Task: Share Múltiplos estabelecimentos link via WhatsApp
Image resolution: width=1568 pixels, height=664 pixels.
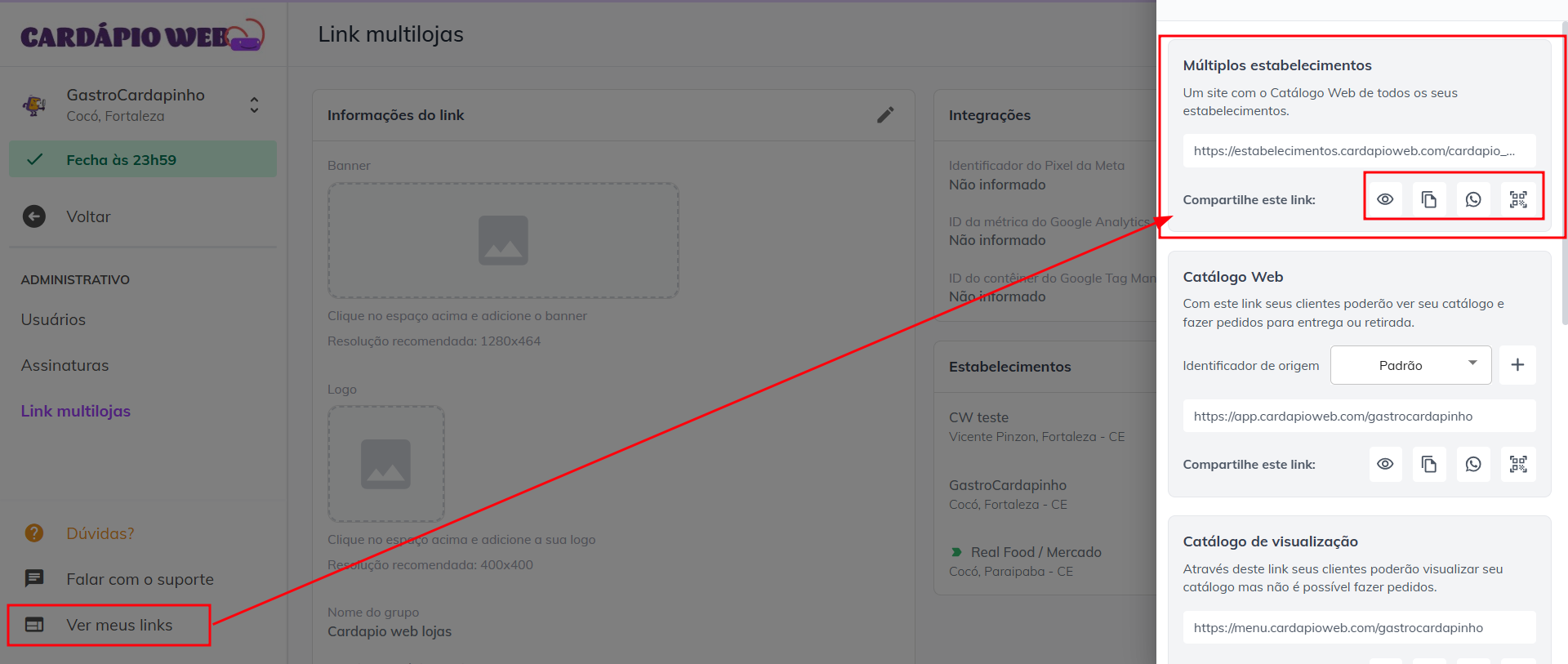Action: pyautogui.click(x=1473, y=199)
